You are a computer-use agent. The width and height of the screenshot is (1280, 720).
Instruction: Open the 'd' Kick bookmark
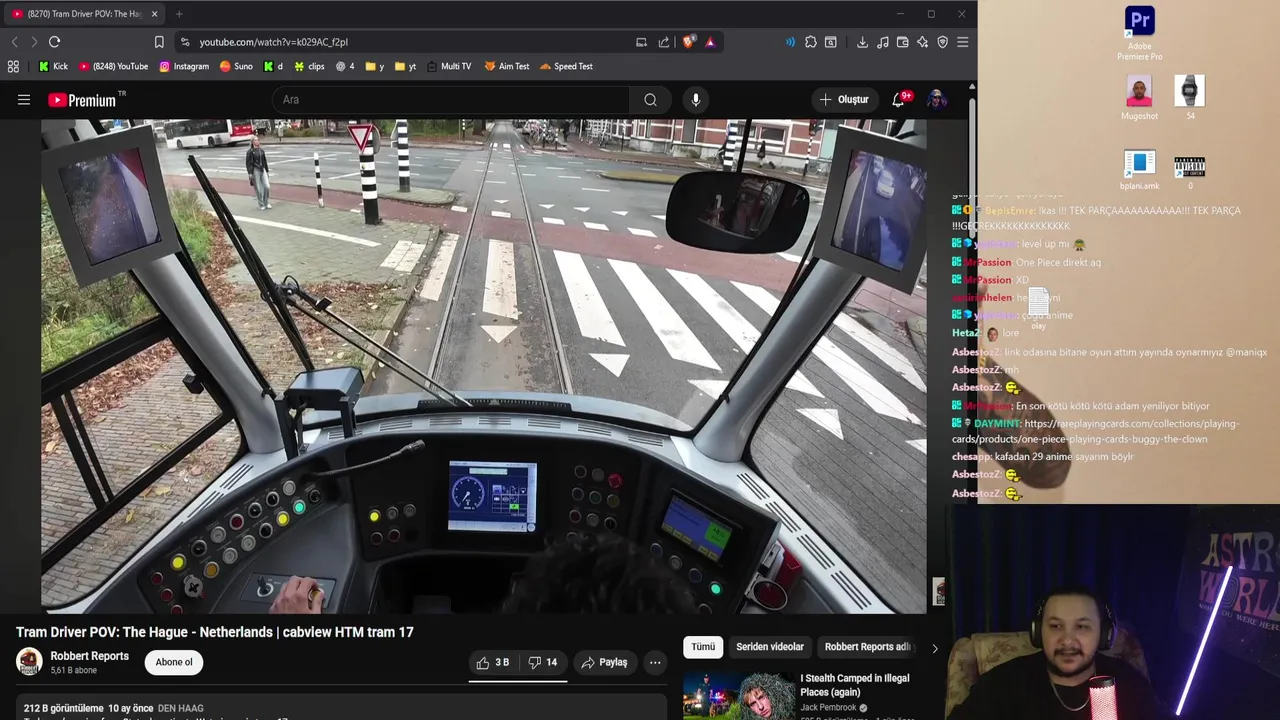coord(274,66)
